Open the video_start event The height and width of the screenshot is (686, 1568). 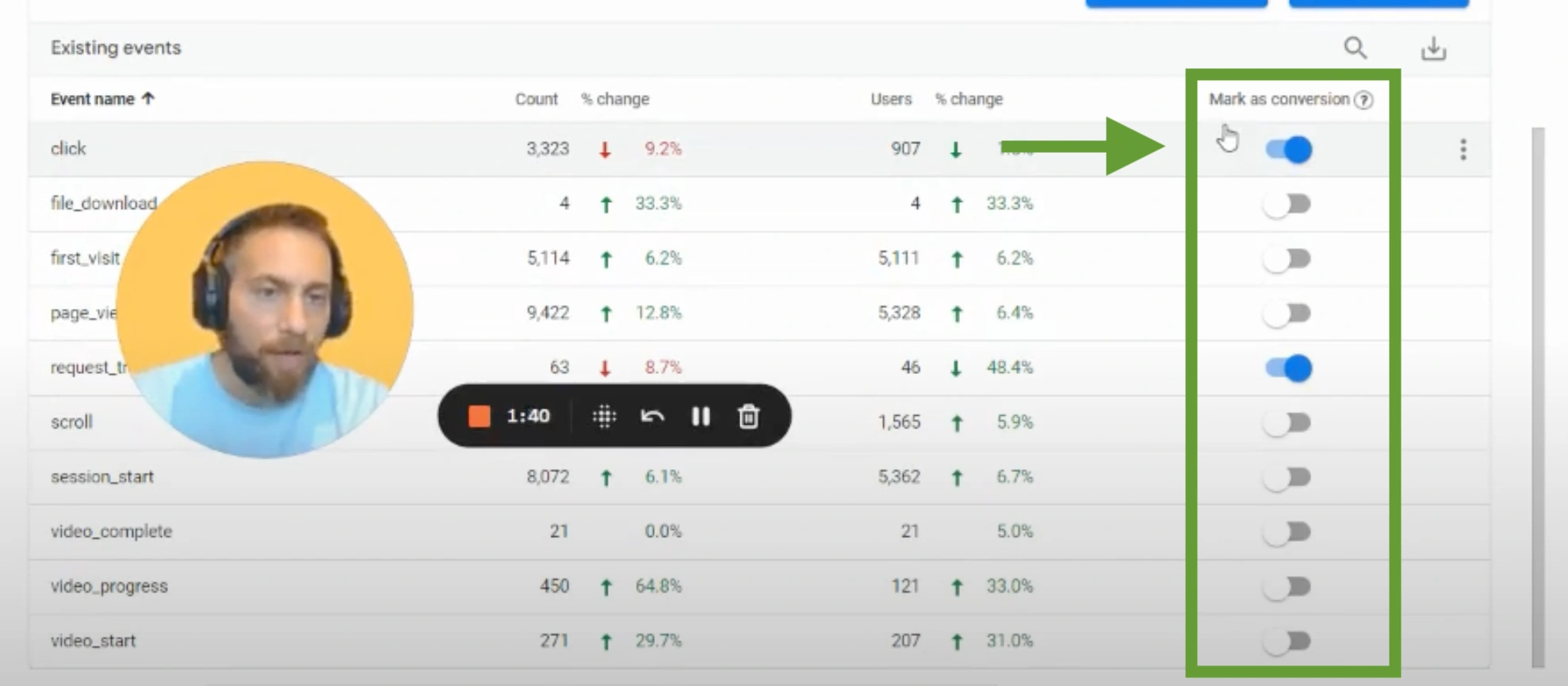(x=93, y=641)
